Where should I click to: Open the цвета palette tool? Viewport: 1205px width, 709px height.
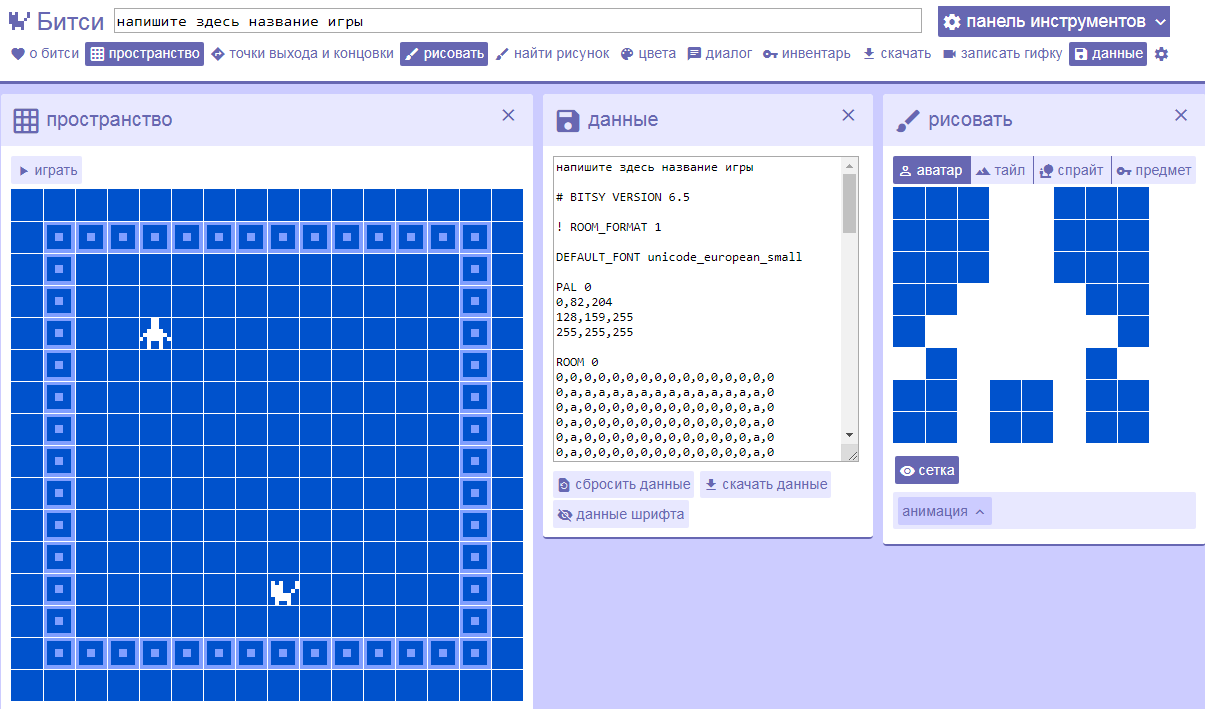pos(648,54)
